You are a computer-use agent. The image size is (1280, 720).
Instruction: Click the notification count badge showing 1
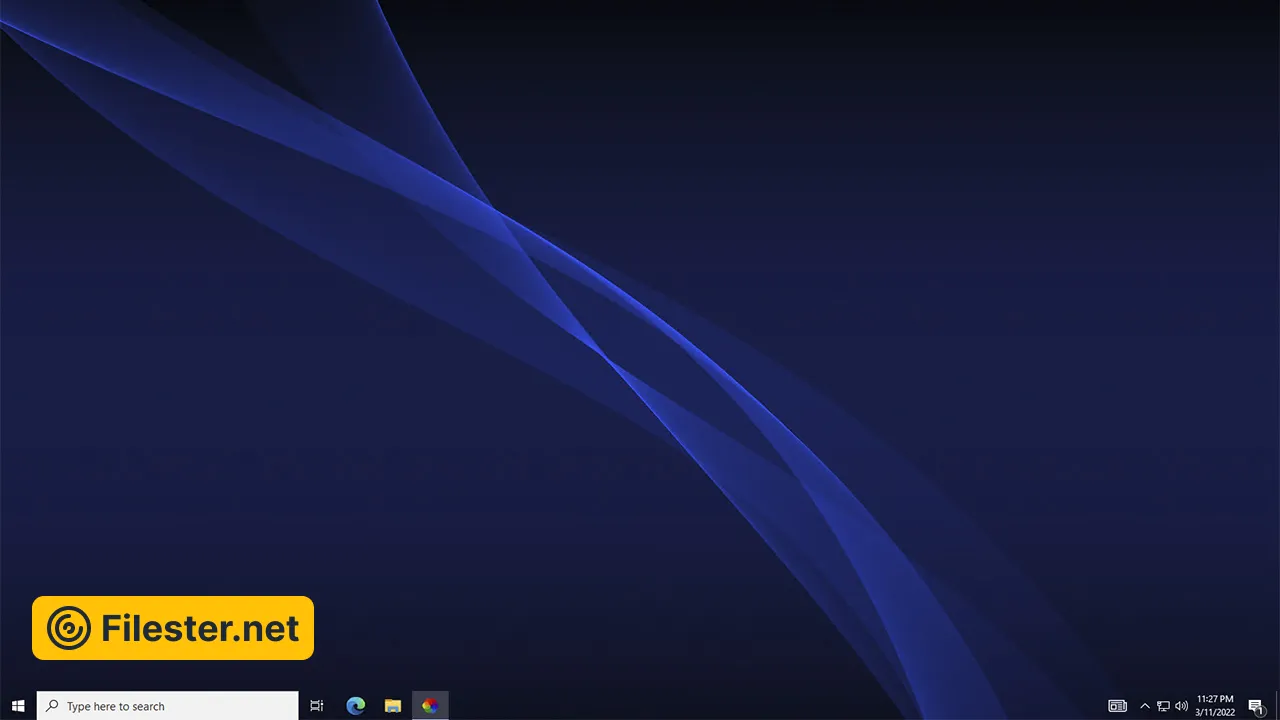[1260, 711]
